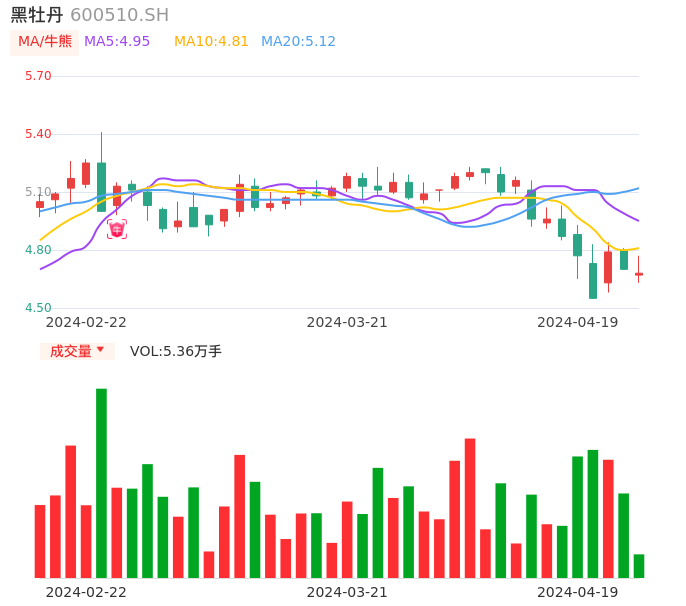The image size is (686, 606).
Task: Click the 2024-04-19 date label under volume chart
Action: 578,592
